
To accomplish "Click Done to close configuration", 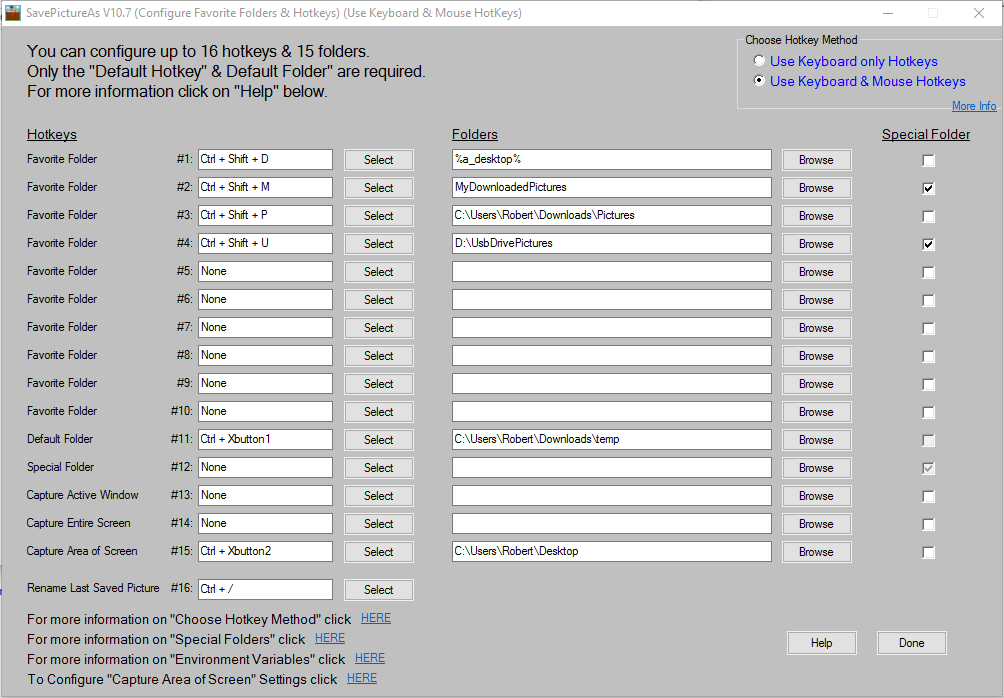I will point(911,642).
